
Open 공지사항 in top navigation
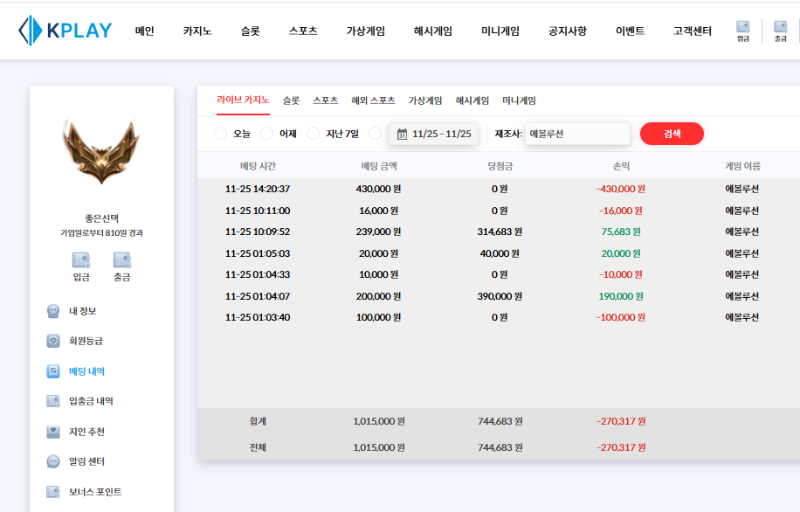coord(567,31)
